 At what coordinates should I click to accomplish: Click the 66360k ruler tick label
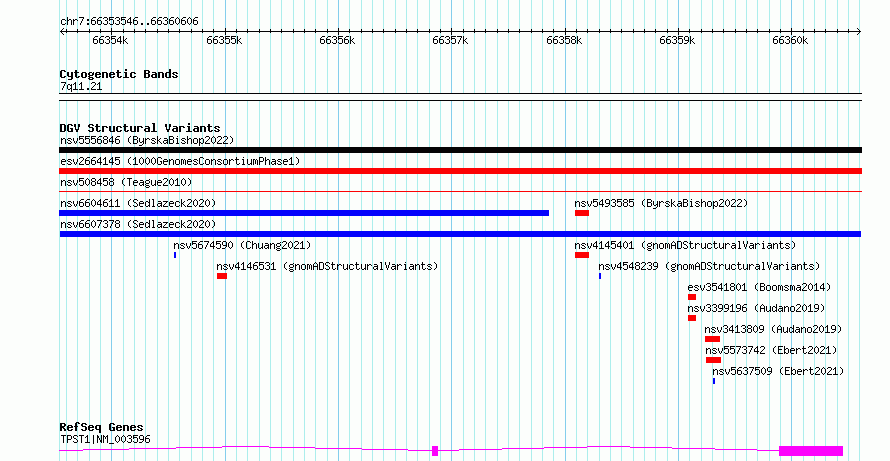(790, 40)
